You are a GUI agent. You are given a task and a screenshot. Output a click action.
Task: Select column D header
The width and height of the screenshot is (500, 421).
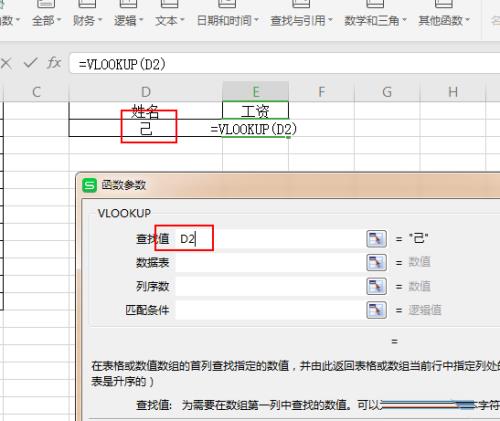coord(146,92)
